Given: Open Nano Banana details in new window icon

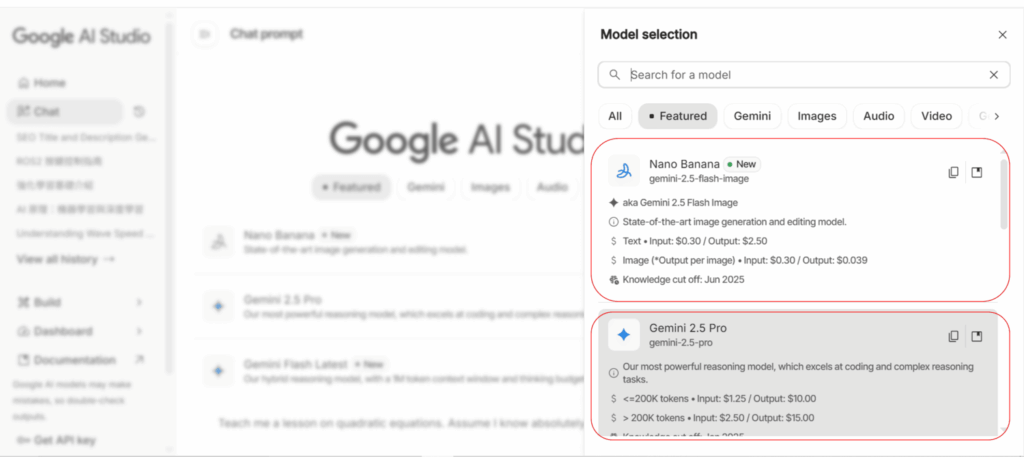Looking at the screenshot, I should point(977,172).
